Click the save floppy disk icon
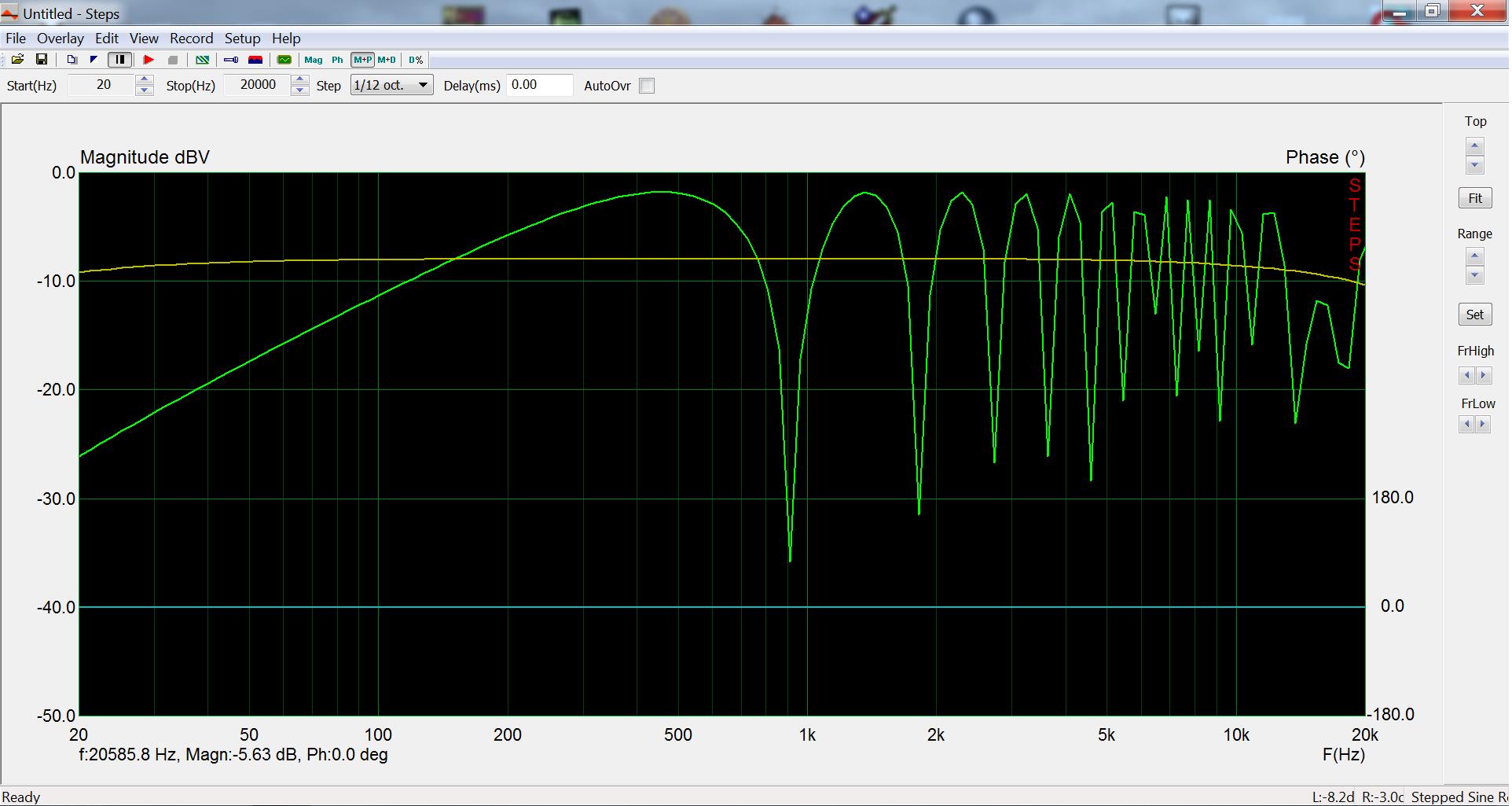 tap(42, 60)
